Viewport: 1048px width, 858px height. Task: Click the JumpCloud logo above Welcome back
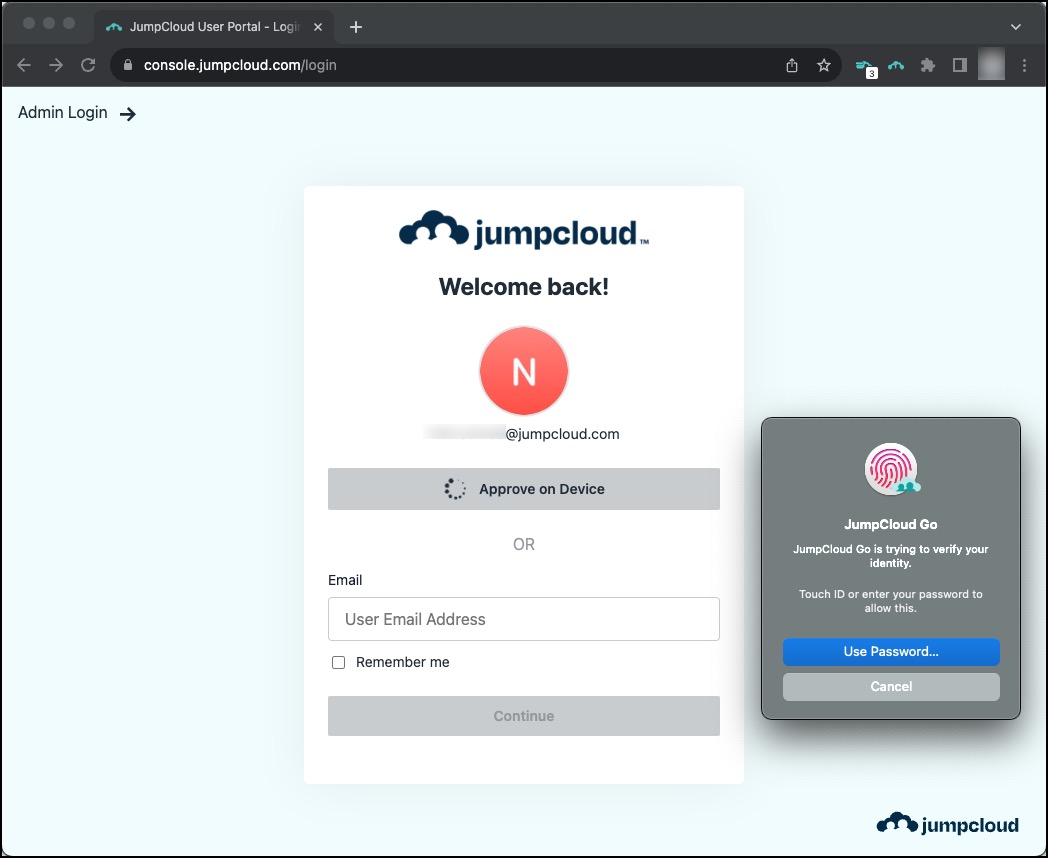[x=523, y=230]
